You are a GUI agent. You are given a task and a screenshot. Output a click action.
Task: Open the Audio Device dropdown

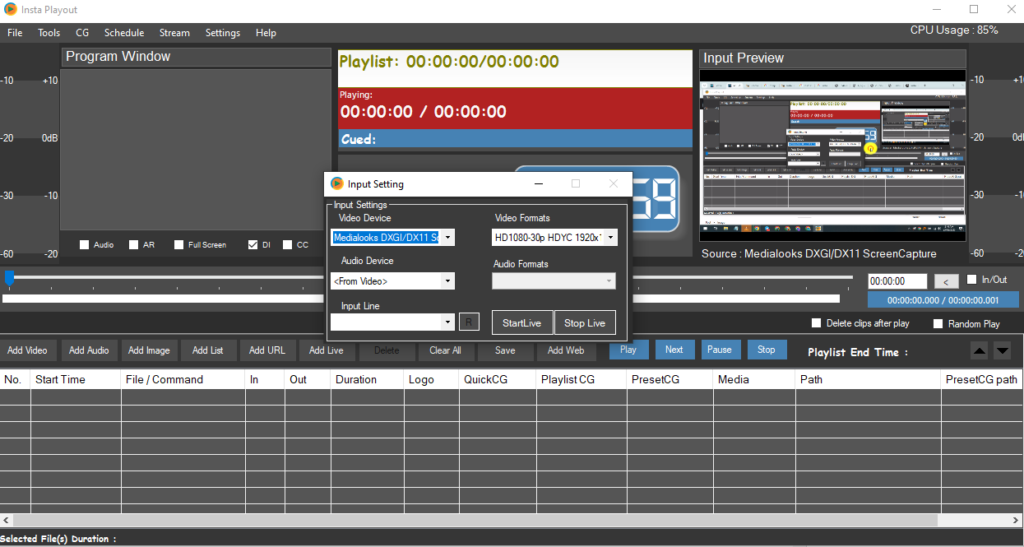pyautogui.click(x=448, y=282)
